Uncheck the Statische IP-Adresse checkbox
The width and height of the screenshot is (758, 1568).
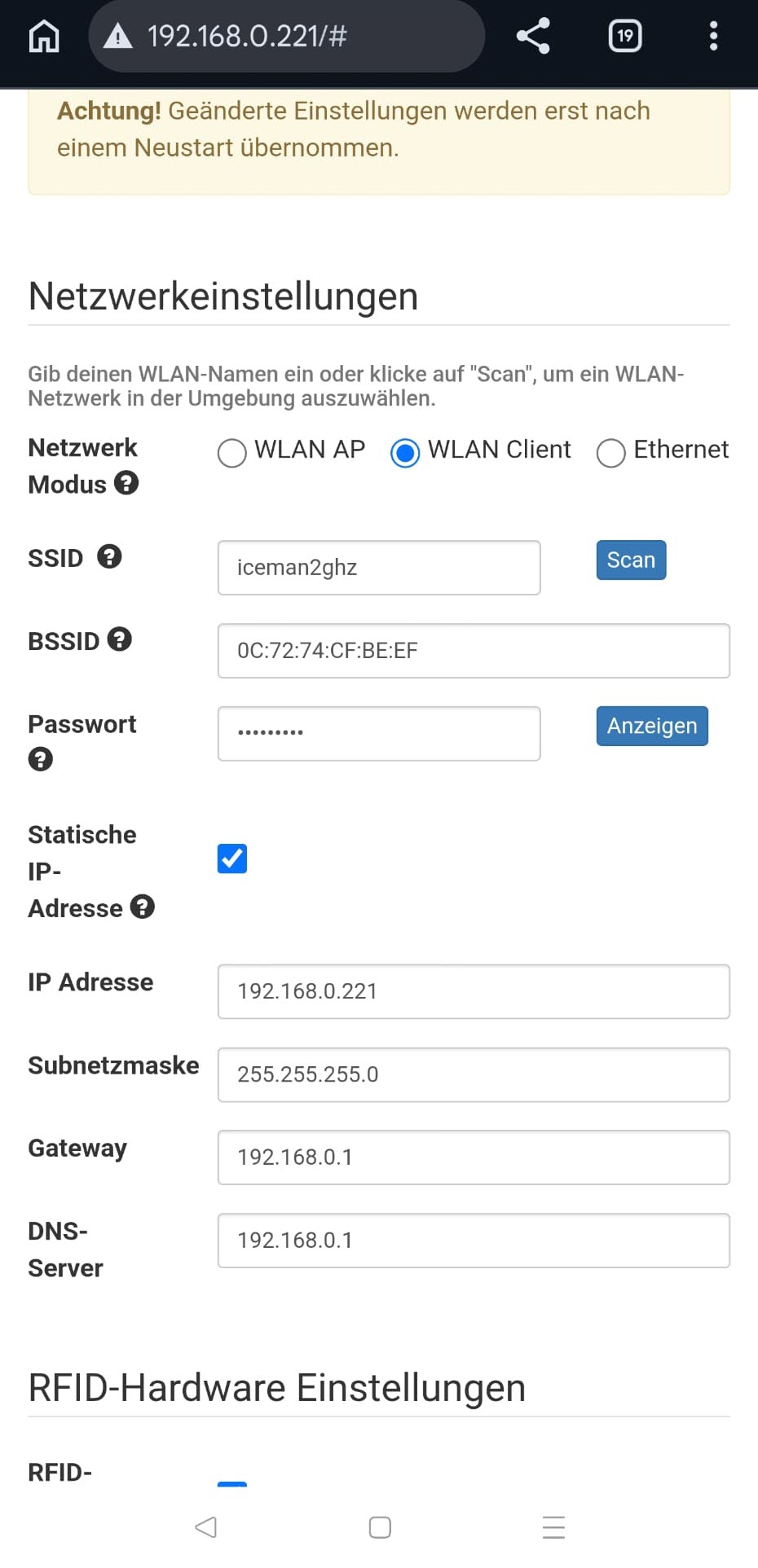click(232, 859)
